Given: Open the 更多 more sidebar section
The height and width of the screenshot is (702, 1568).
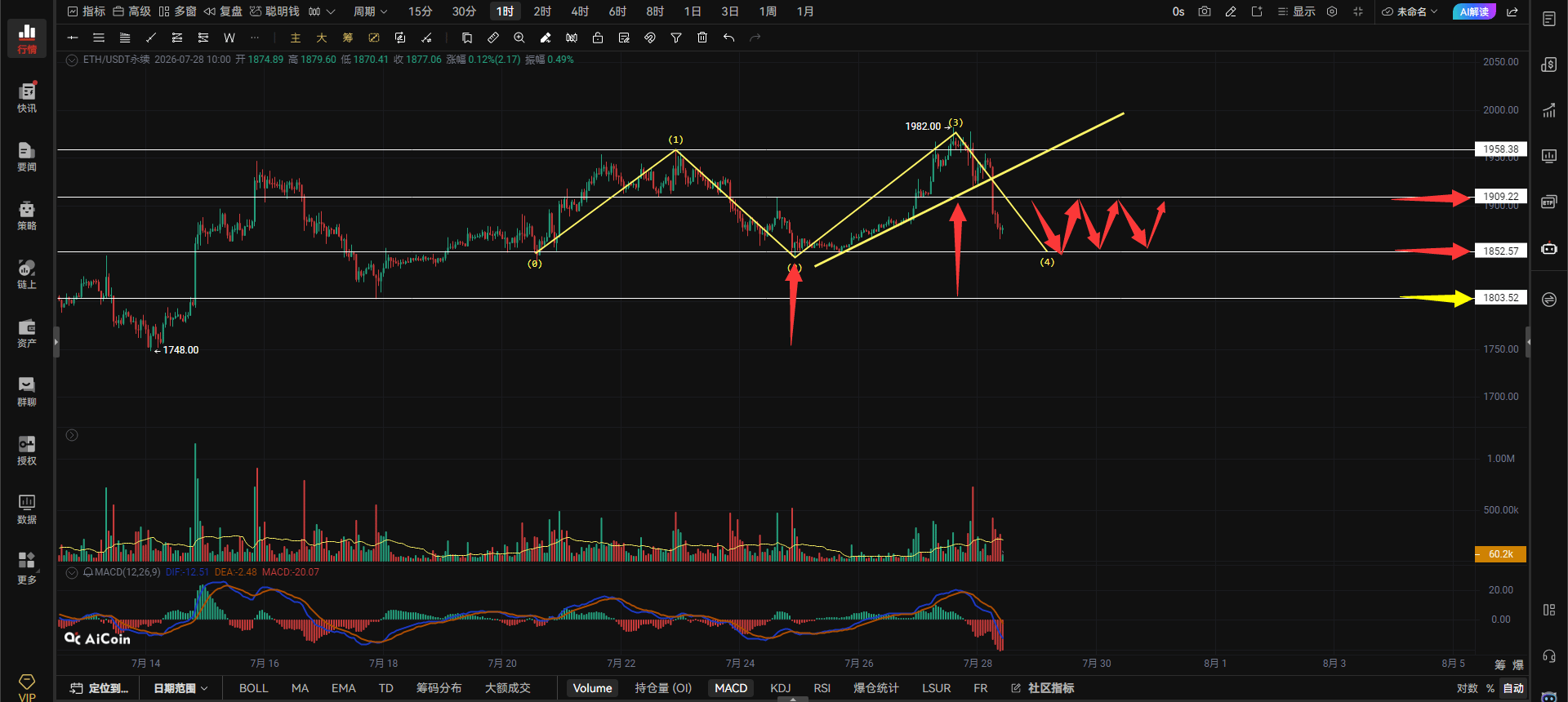Looking at the screenshot, I should 27,568.
